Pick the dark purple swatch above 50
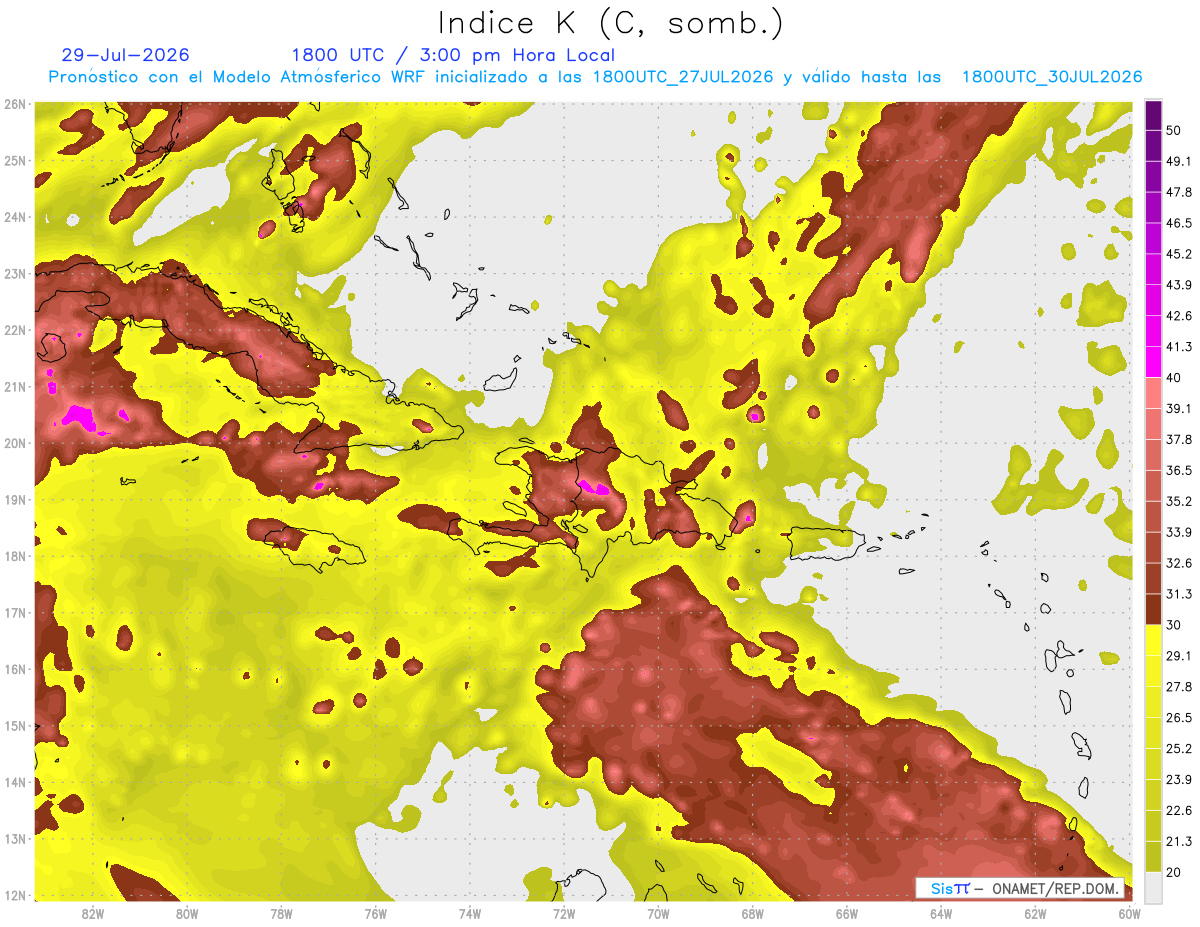This screenshot has height=927, width=1200. (1153, 115)
